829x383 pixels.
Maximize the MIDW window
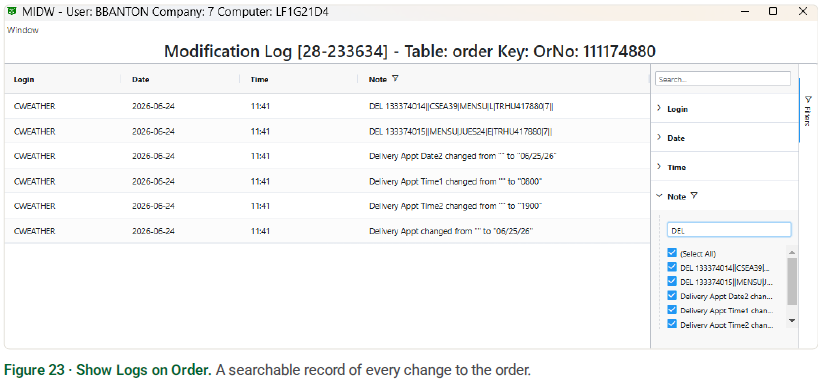click(772, 11)
